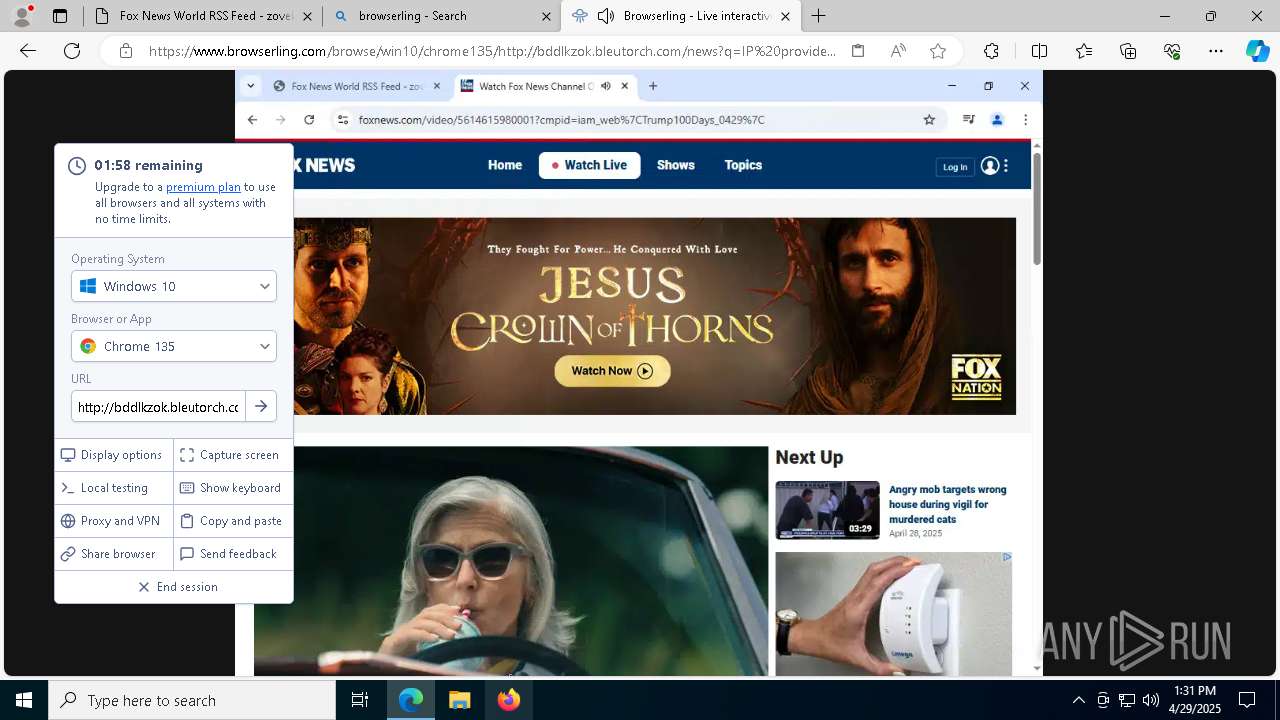The width and height of the screenshot is (1280, 720).
Task: Add page to Edge favorites star
Action: click(x=938, y=51)
